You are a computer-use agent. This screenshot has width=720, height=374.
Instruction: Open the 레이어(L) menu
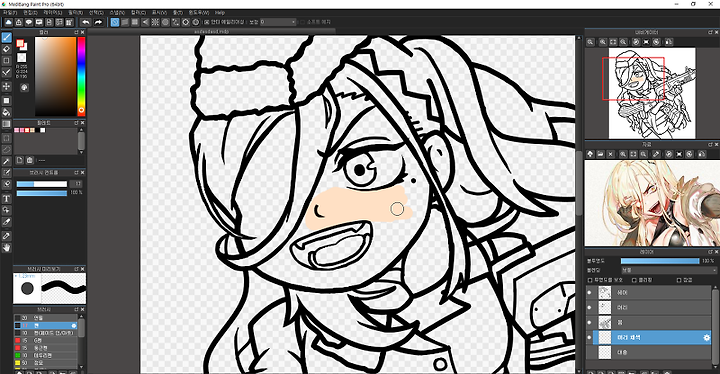(54, 13)
